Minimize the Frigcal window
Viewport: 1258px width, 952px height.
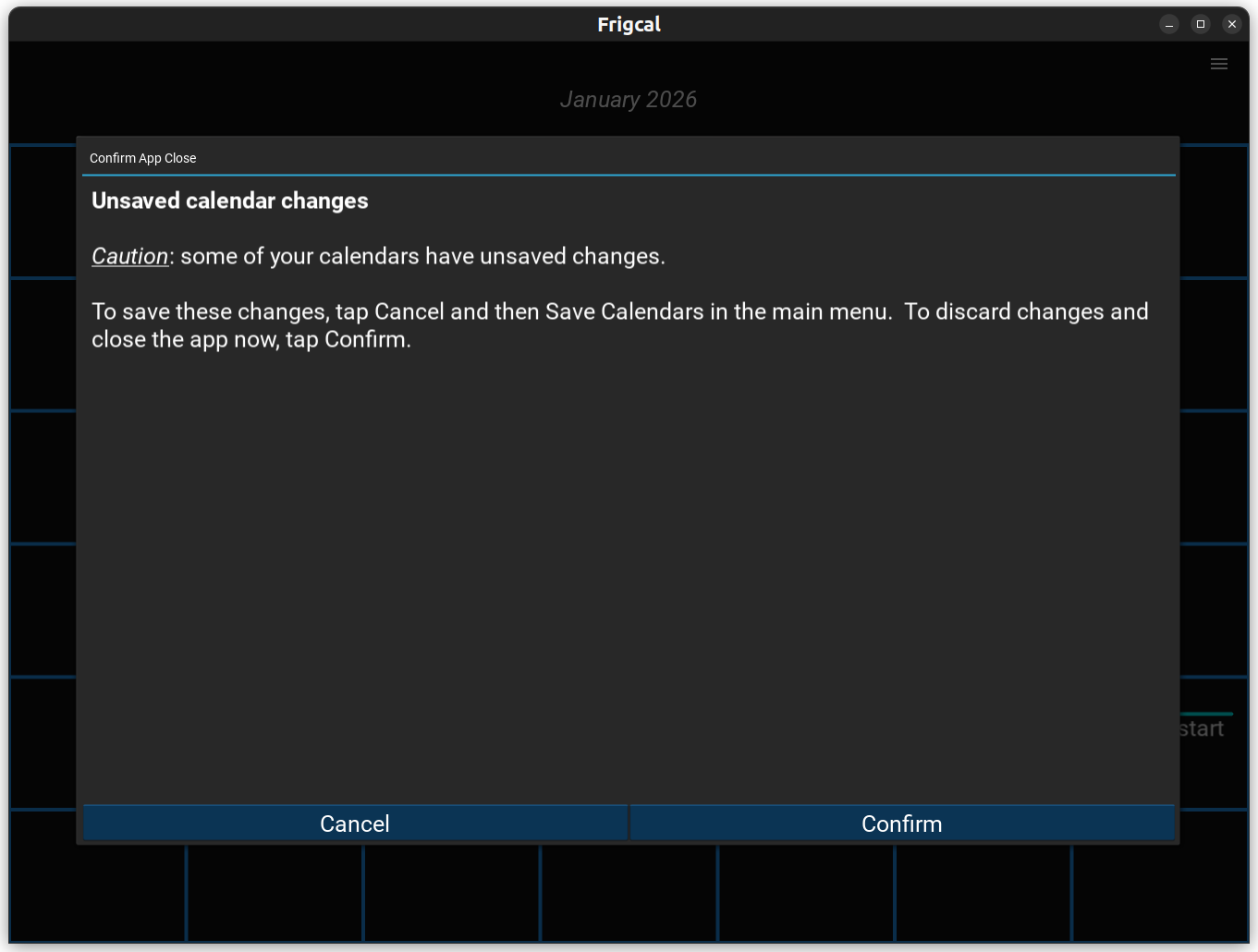(x=1168, y=25)
